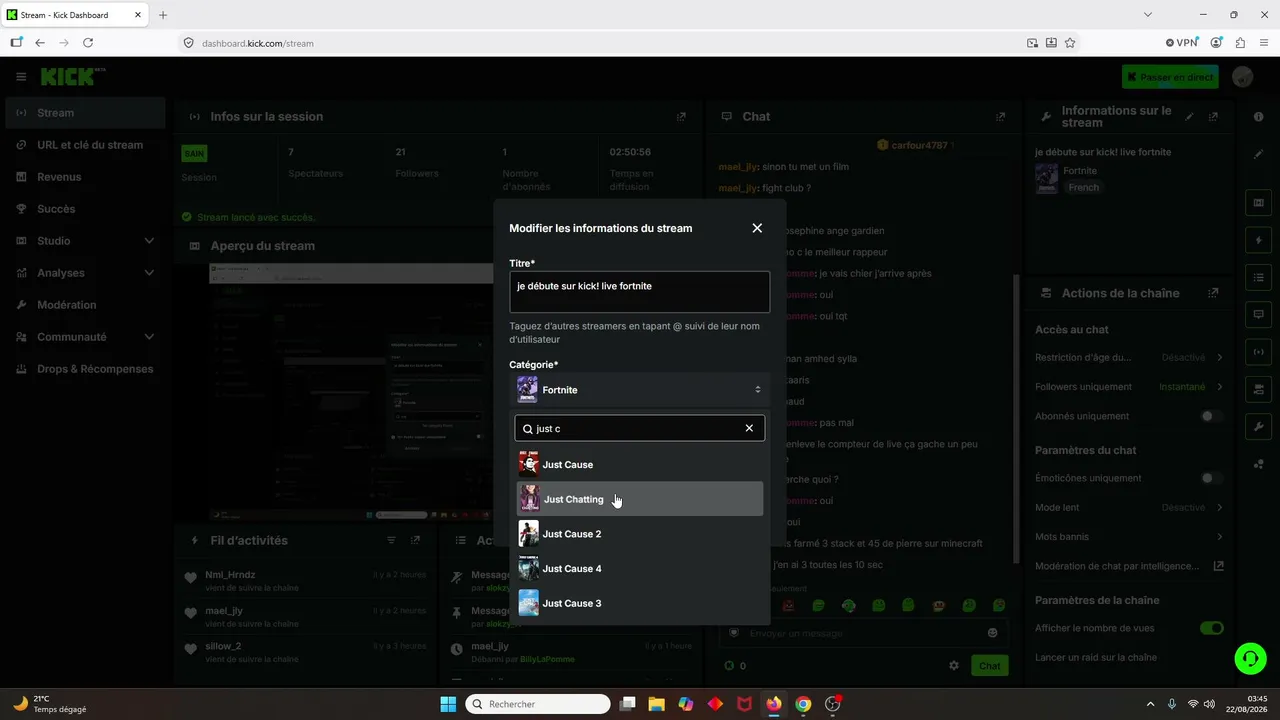Pop out Informations sur le stream panel

coord(1213,117)
